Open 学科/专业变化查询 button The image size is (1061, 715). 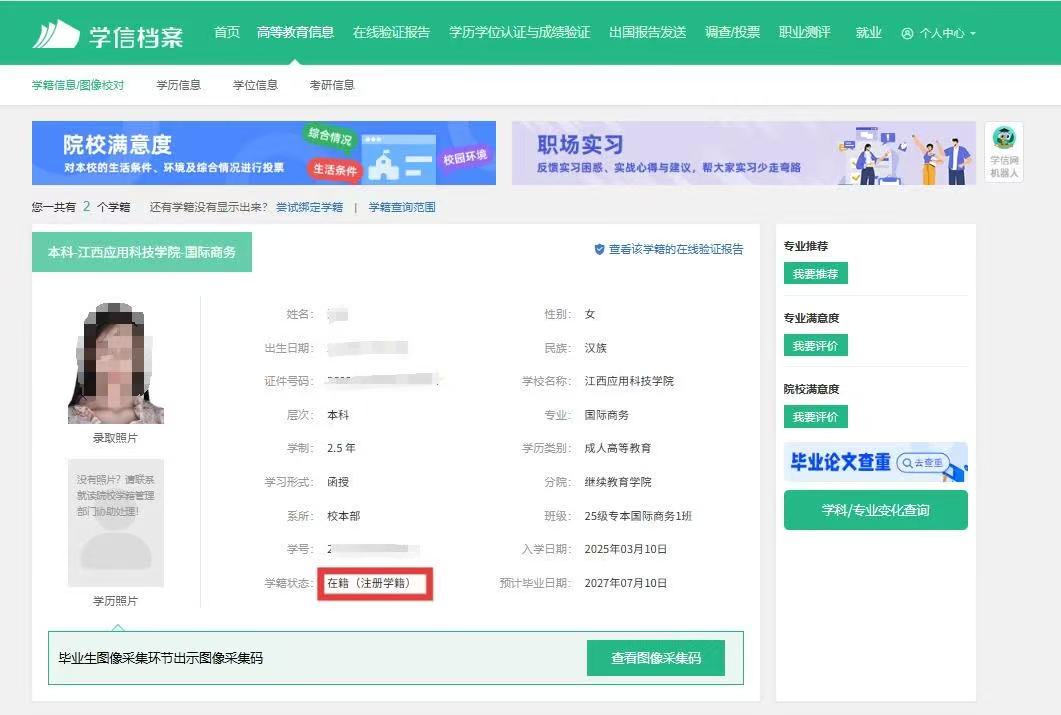pyautogui.click(x=875, y=510)
